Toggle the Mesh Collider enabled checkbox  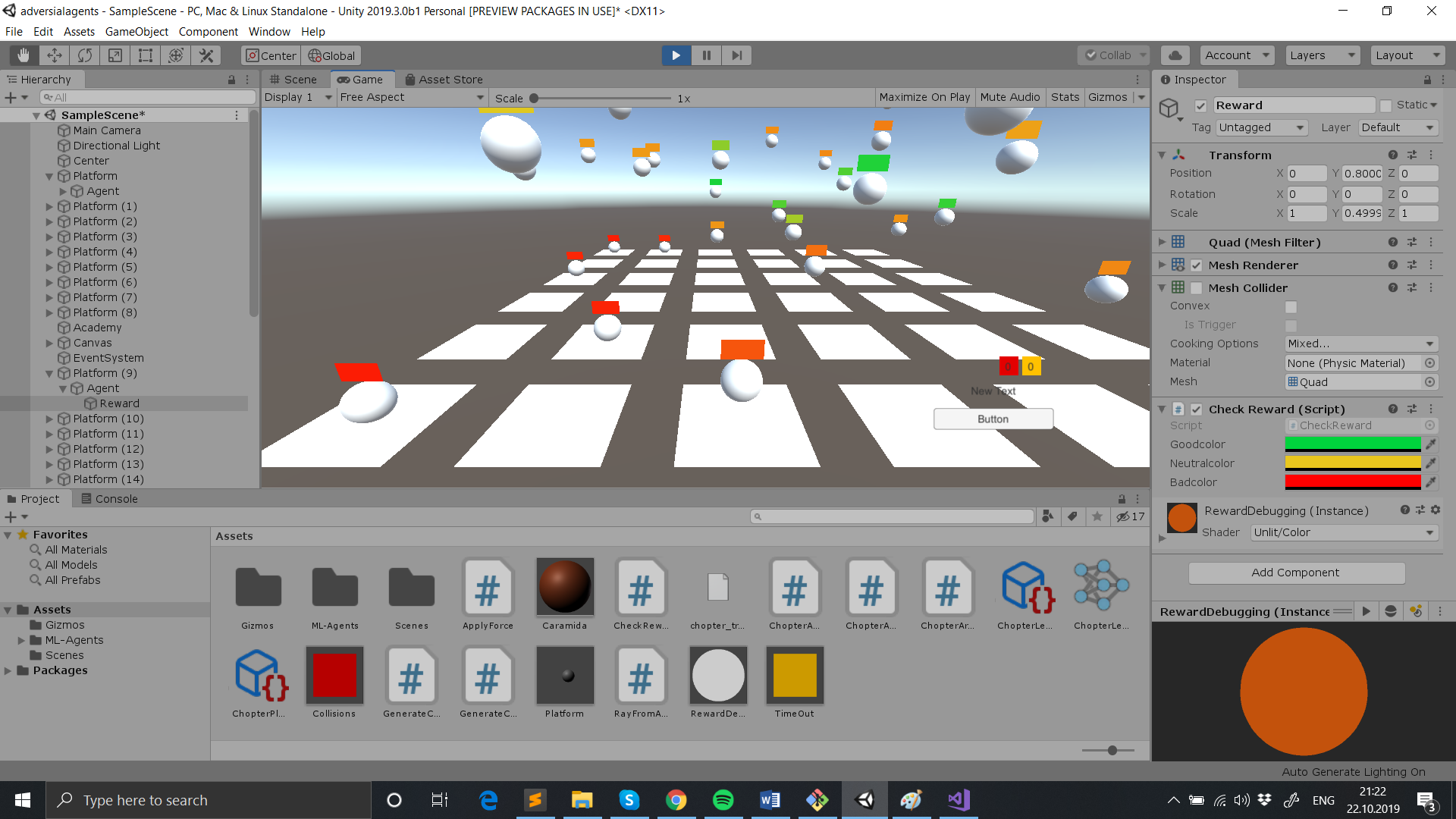pos(1196,288)
